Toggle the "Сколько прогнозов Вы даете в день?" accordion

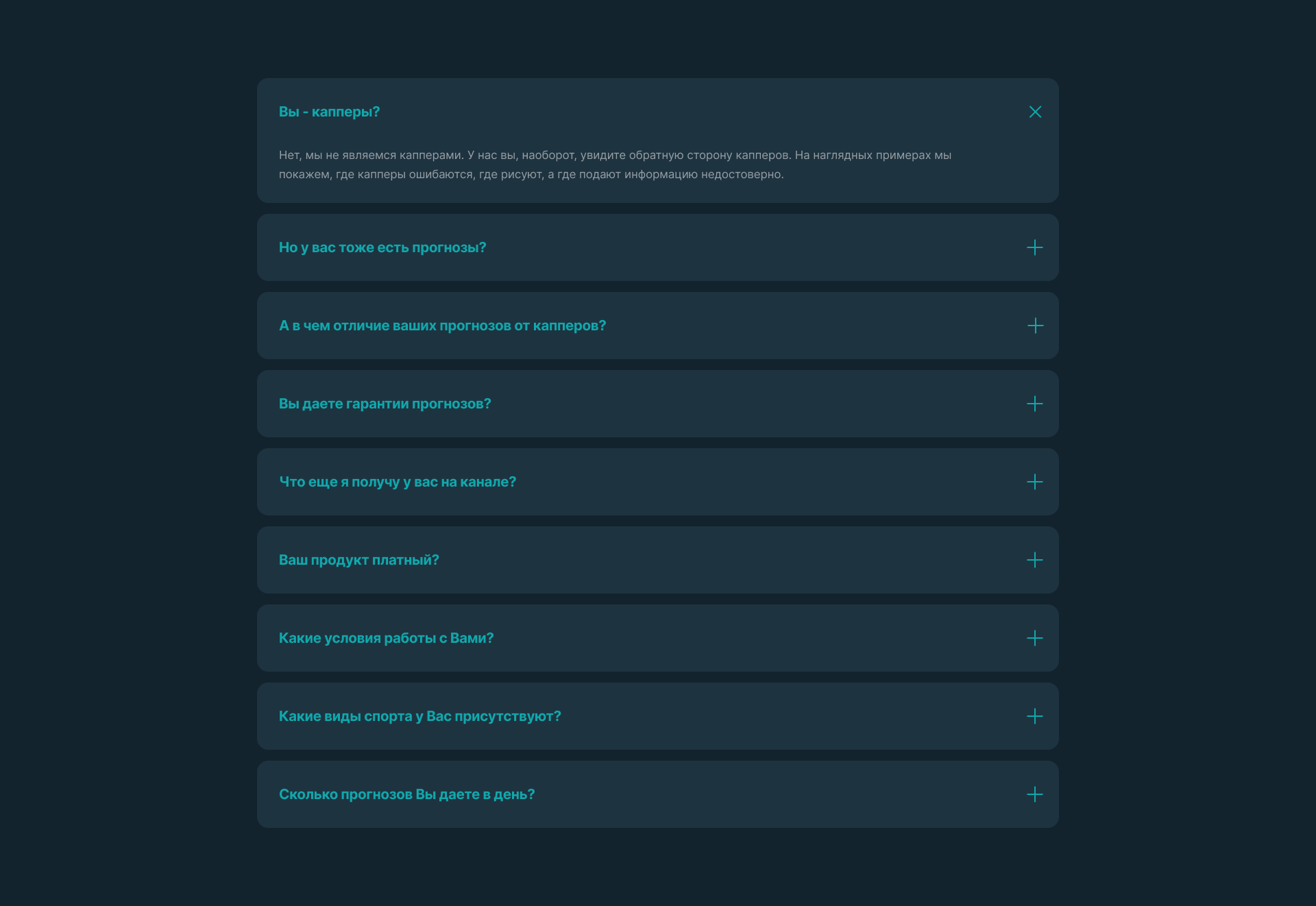[406, 794]
